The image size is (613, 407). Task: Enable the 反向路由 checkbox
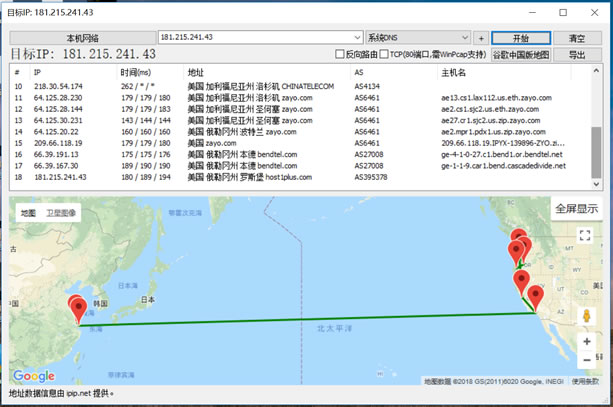[340, 54]
